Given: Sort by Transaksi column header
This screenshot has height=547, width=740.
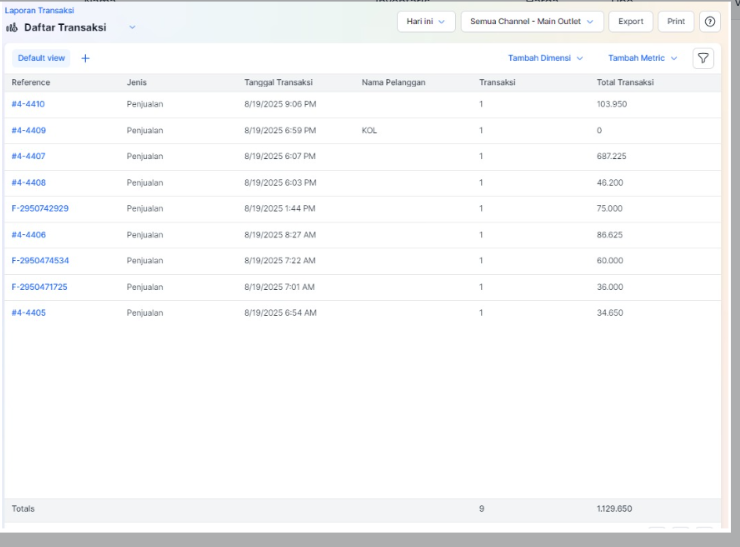Looking at the screenshot, I should point(497,83).
